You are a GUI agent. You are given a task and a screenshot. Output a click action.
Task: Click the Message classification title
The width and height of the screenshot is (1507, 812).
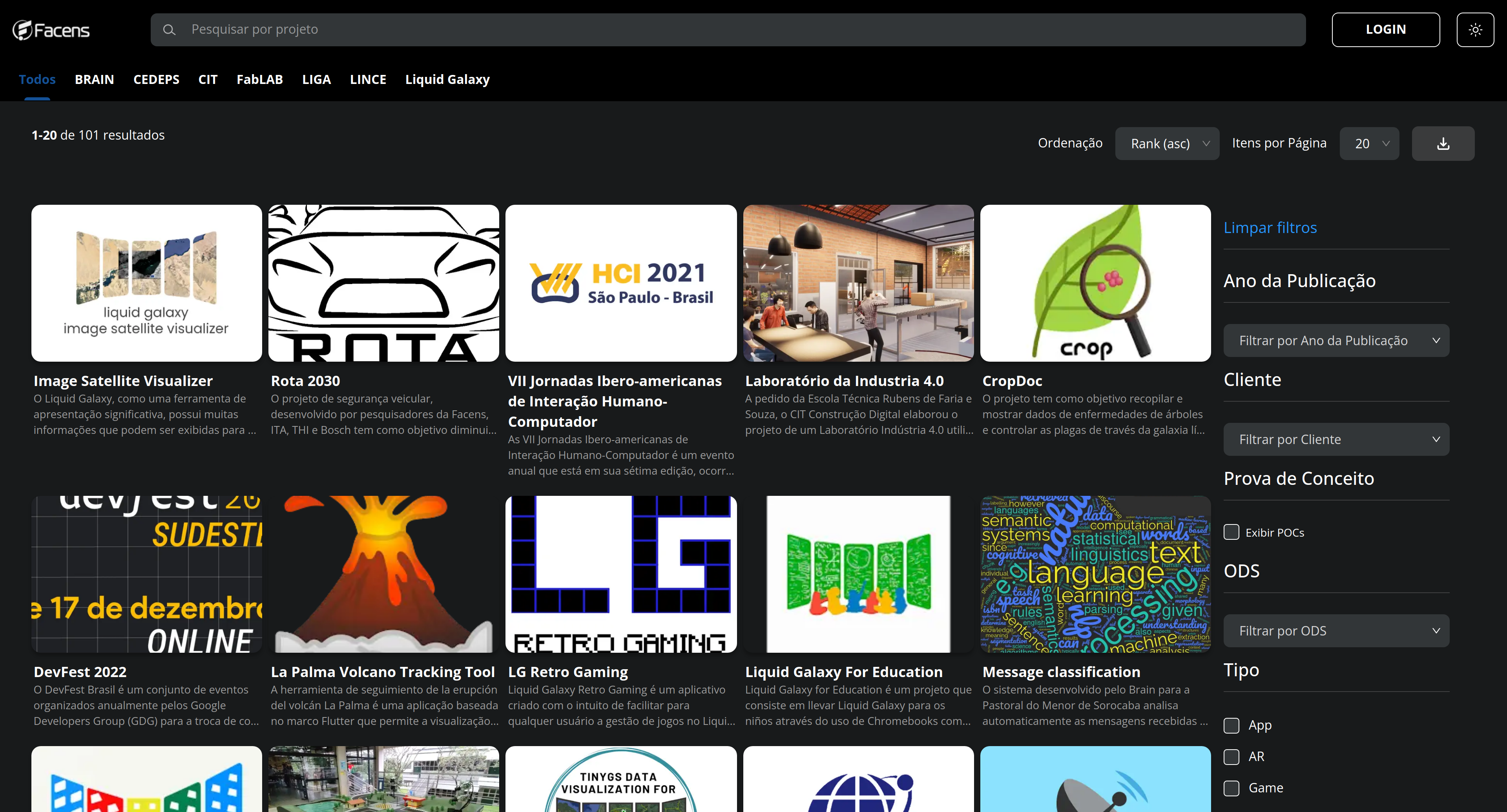click(1061, 672)
